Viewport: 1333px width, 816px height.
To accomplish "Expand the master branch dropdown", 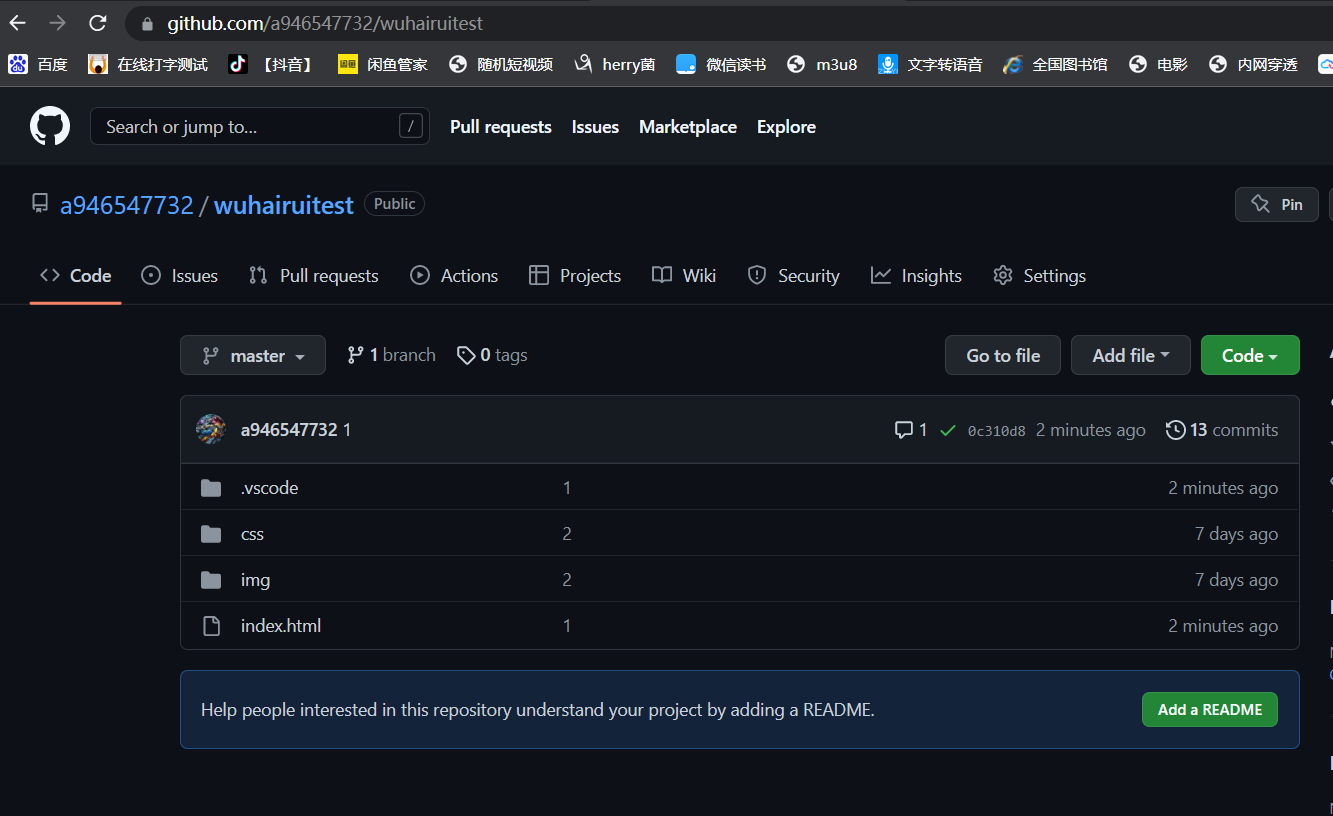I will click(x=253, y=355).
